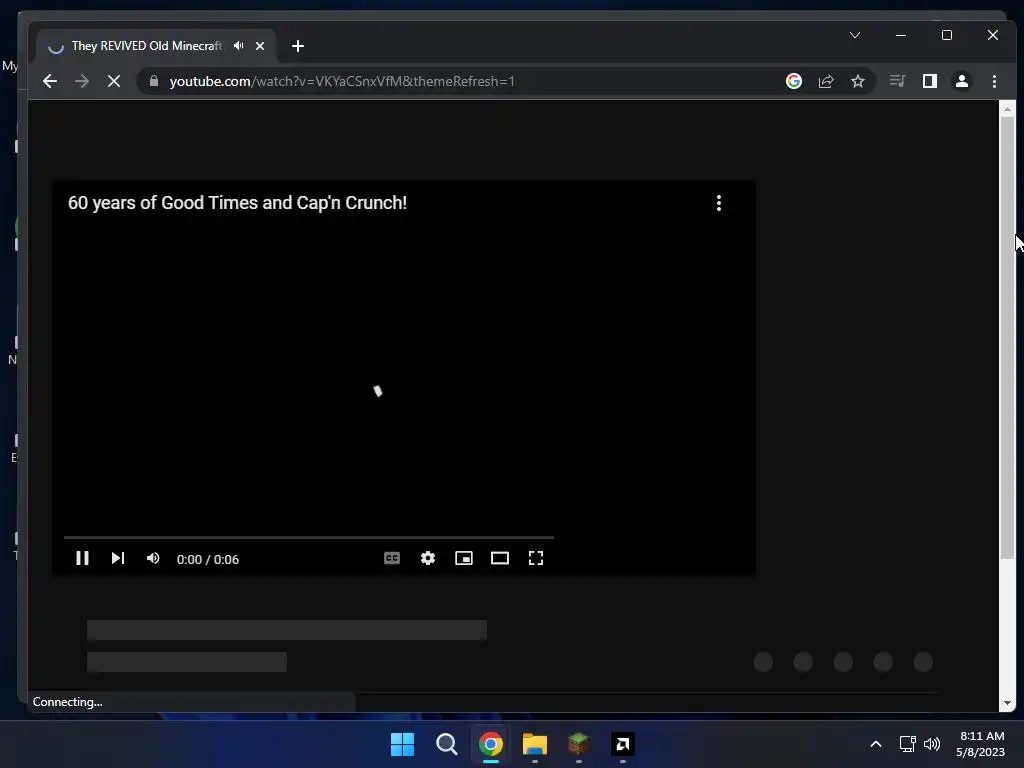The image size is (1024, 768).
Task: Skip to the next video
Action: pyautogui.click(x=118, y=558)
